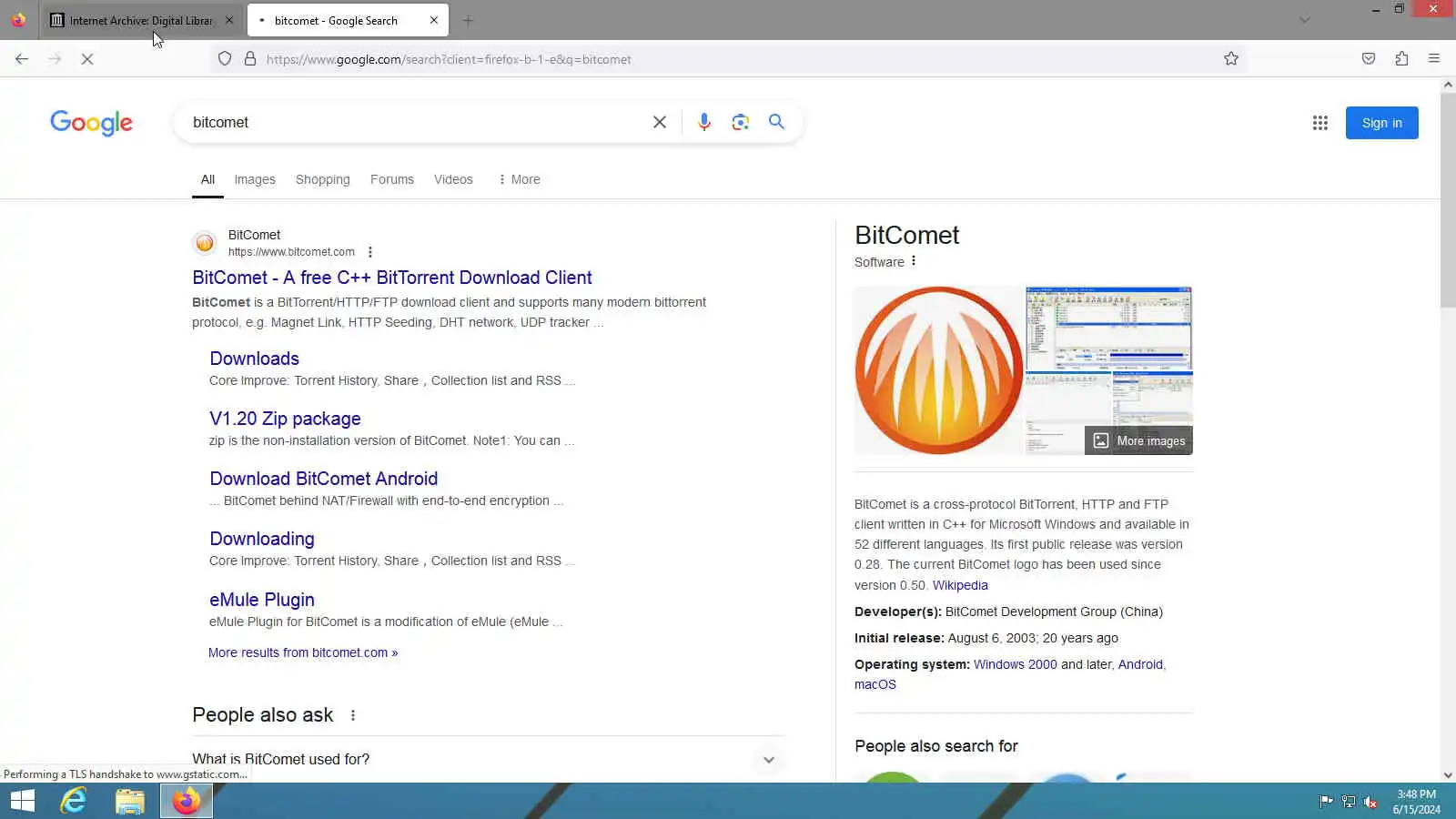Open the Firefox application menu
The image size is (1456, 819).
click(1434, 59)
